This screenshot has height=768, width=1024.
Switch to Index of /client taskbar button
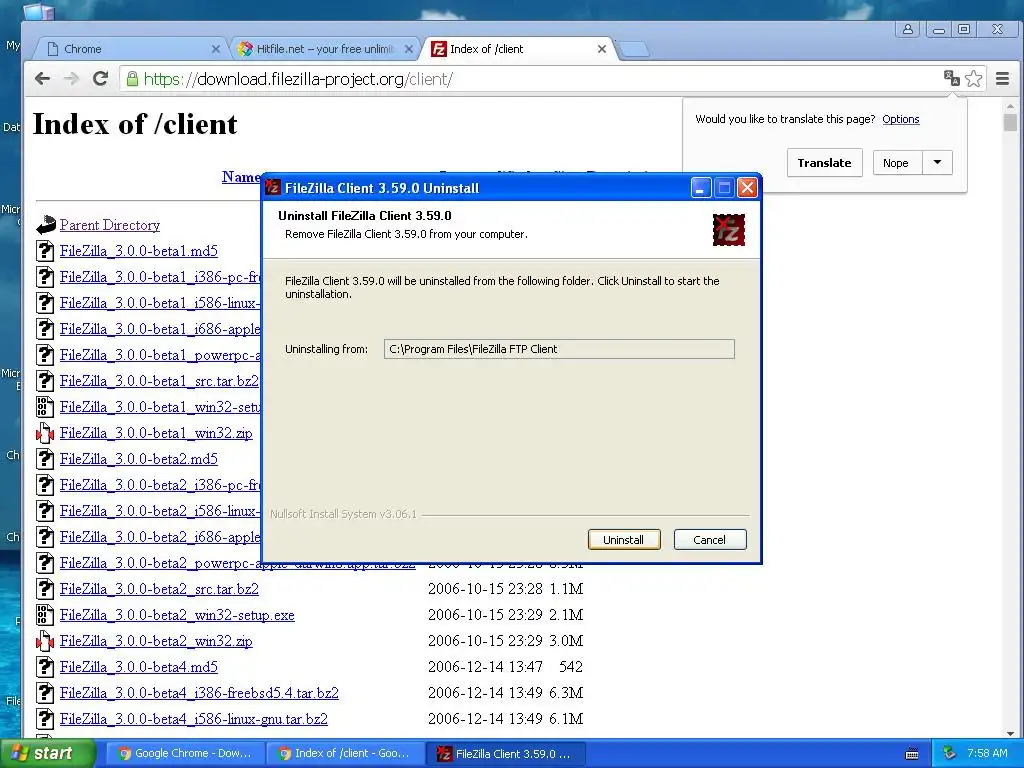pos(345,753)
